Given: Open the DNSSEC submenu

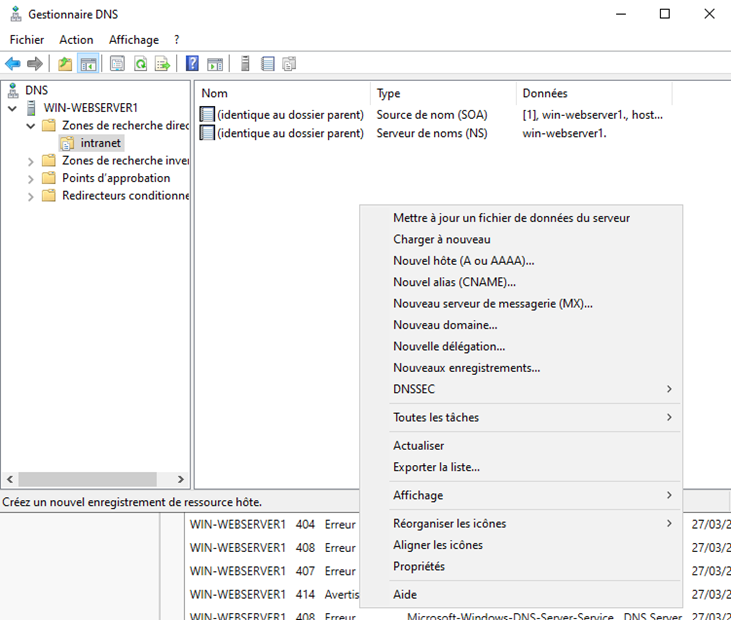Looking at the screenshot, I should click(521, 389).
